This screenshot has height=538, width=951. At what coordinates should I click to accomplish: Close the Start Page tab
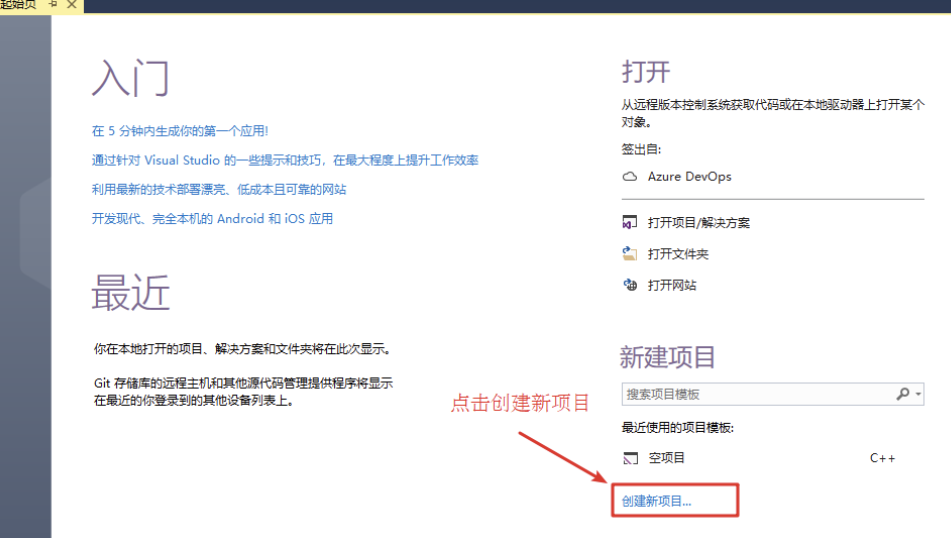pos(72,5)
